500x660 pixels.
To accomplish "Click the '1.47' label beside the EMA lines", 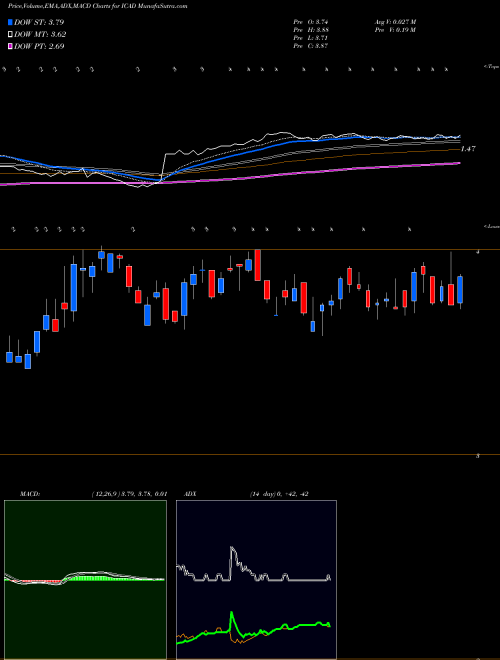I will click(468, 149).
